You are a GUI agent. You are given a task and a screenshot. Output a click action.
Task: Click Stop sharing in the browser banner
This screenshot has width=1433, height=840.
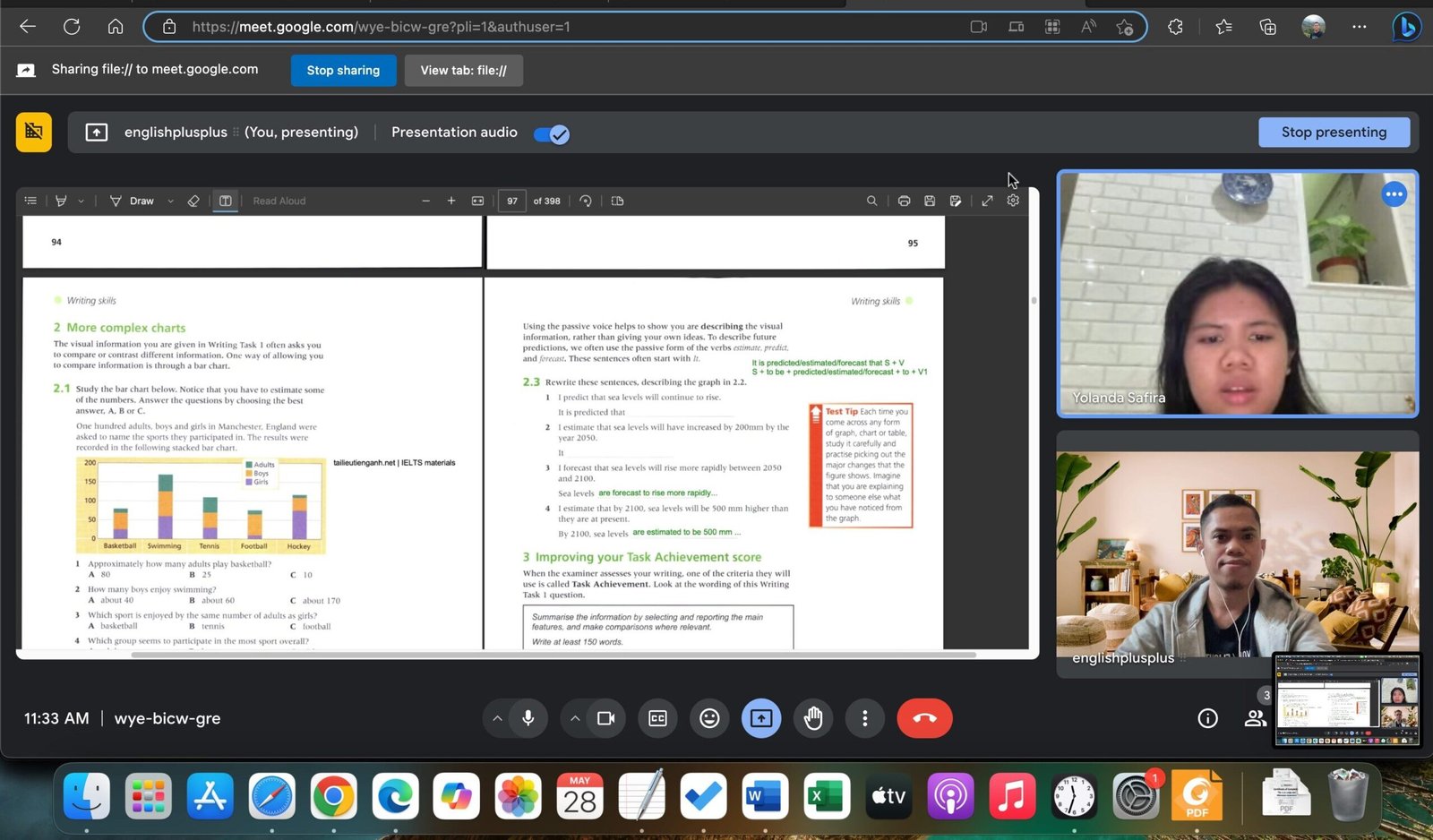[x=343, y=70]
